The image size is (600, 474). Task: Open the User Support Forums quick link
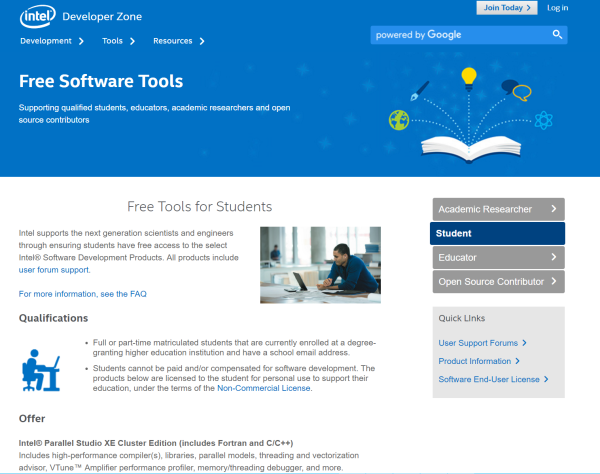pyautogui.click(x=482, y=343)
